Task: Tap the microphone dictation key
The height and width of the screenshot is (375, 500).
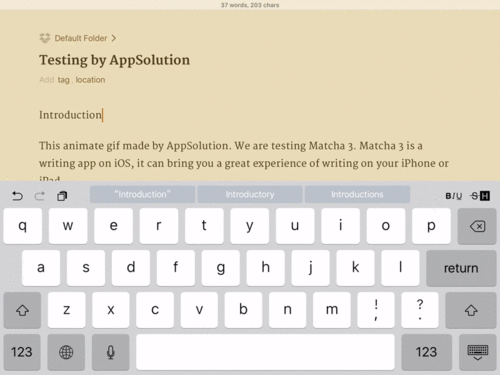Action: pyautogui.click(x=111, y=352)
